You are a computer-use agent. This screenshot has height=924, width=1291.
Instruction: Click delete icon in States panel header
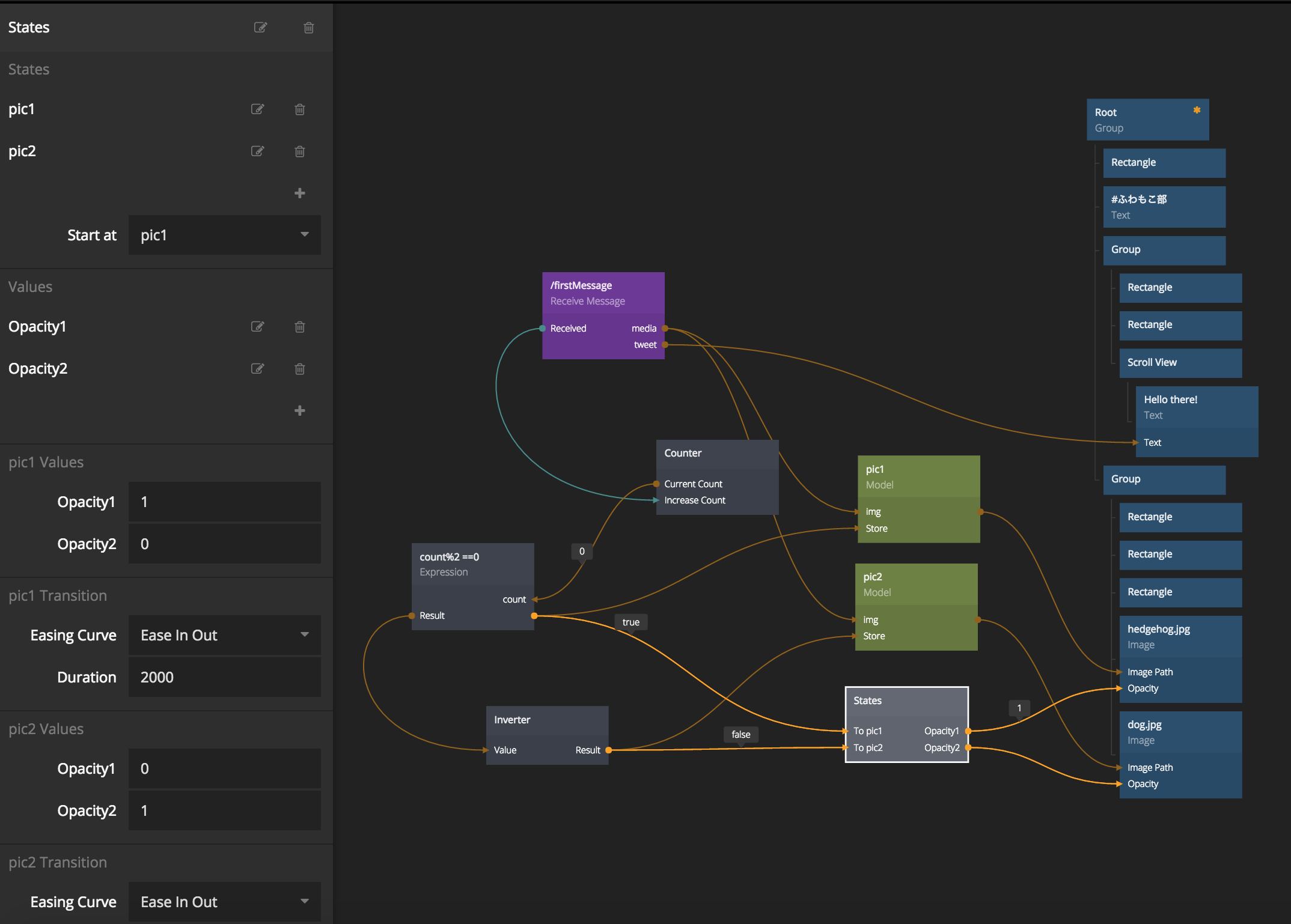point(309,28)
